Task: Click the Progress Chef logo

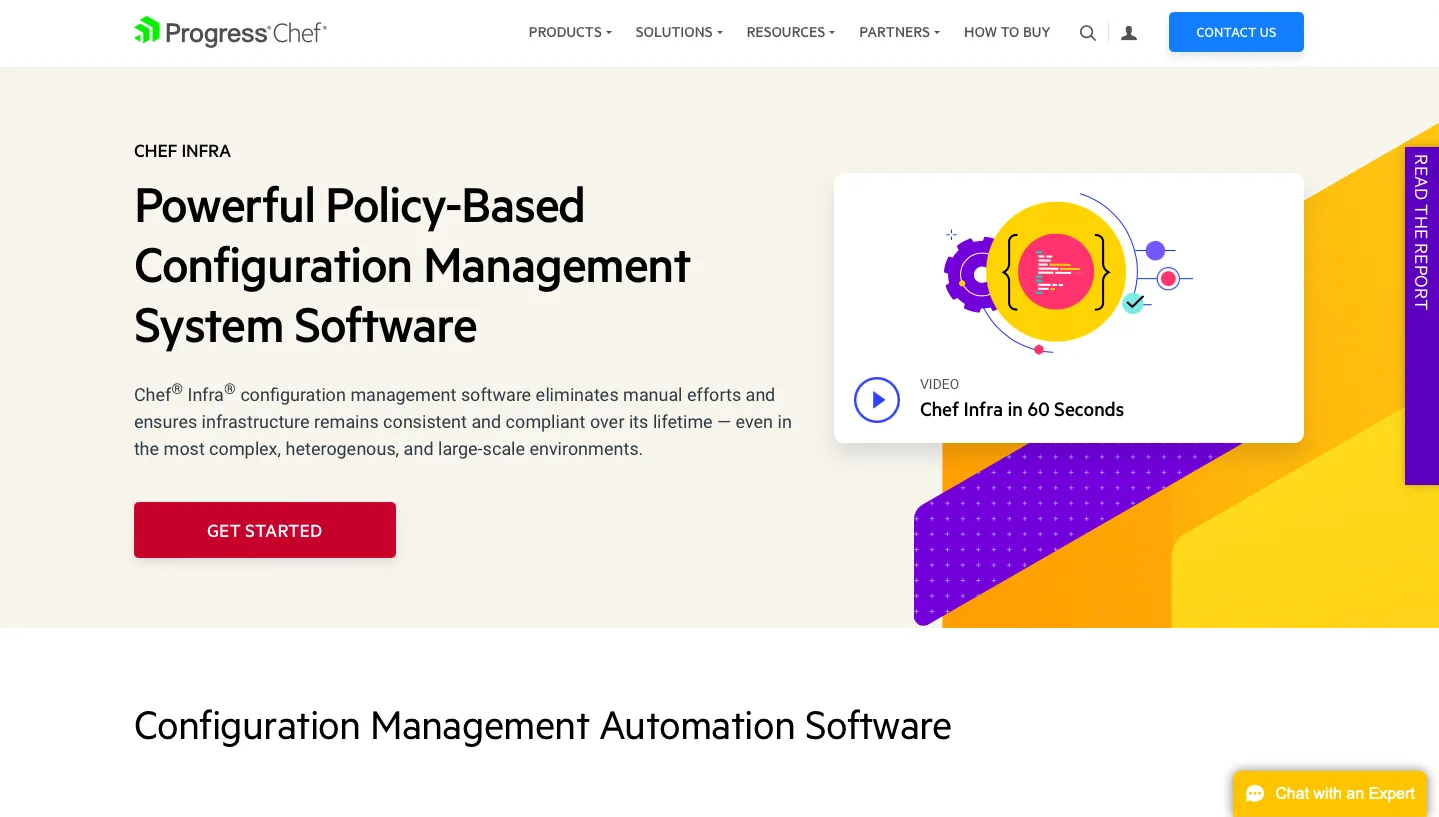Action: pyautogui.click(x=231, y=32)
